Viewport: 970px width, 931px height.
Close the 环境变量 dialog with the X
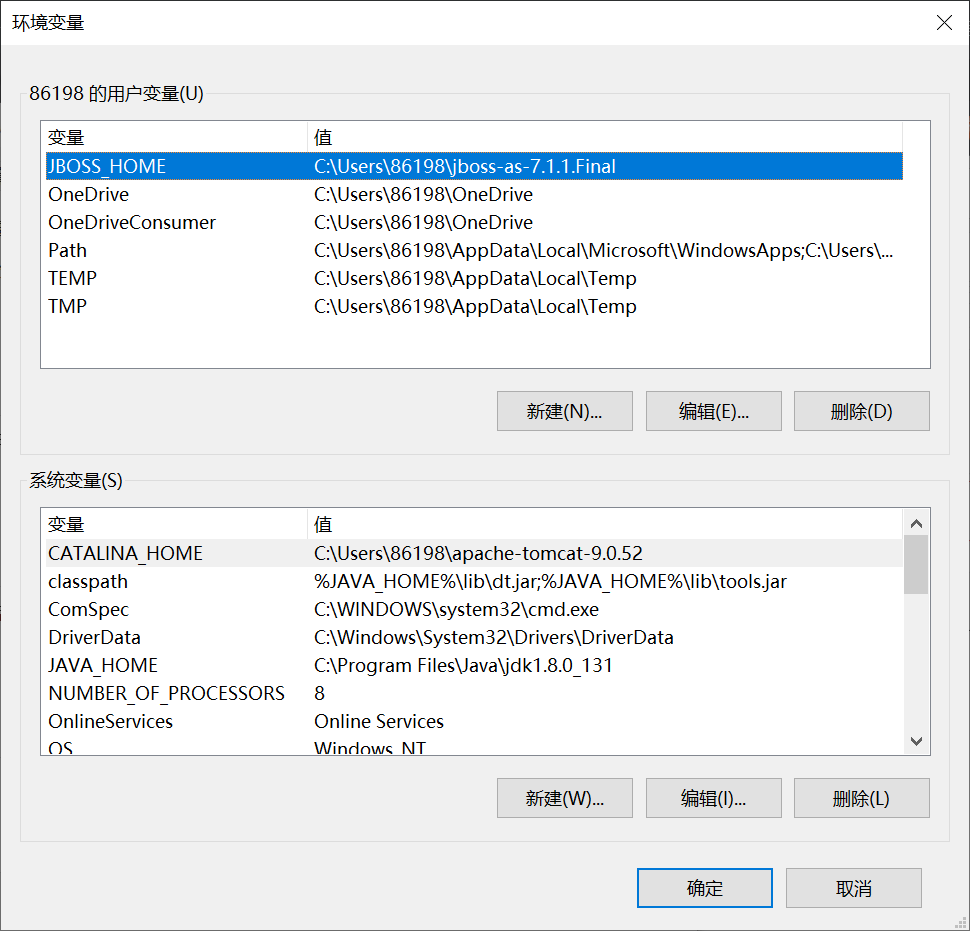pyautogui.click(x=944, y=23)
